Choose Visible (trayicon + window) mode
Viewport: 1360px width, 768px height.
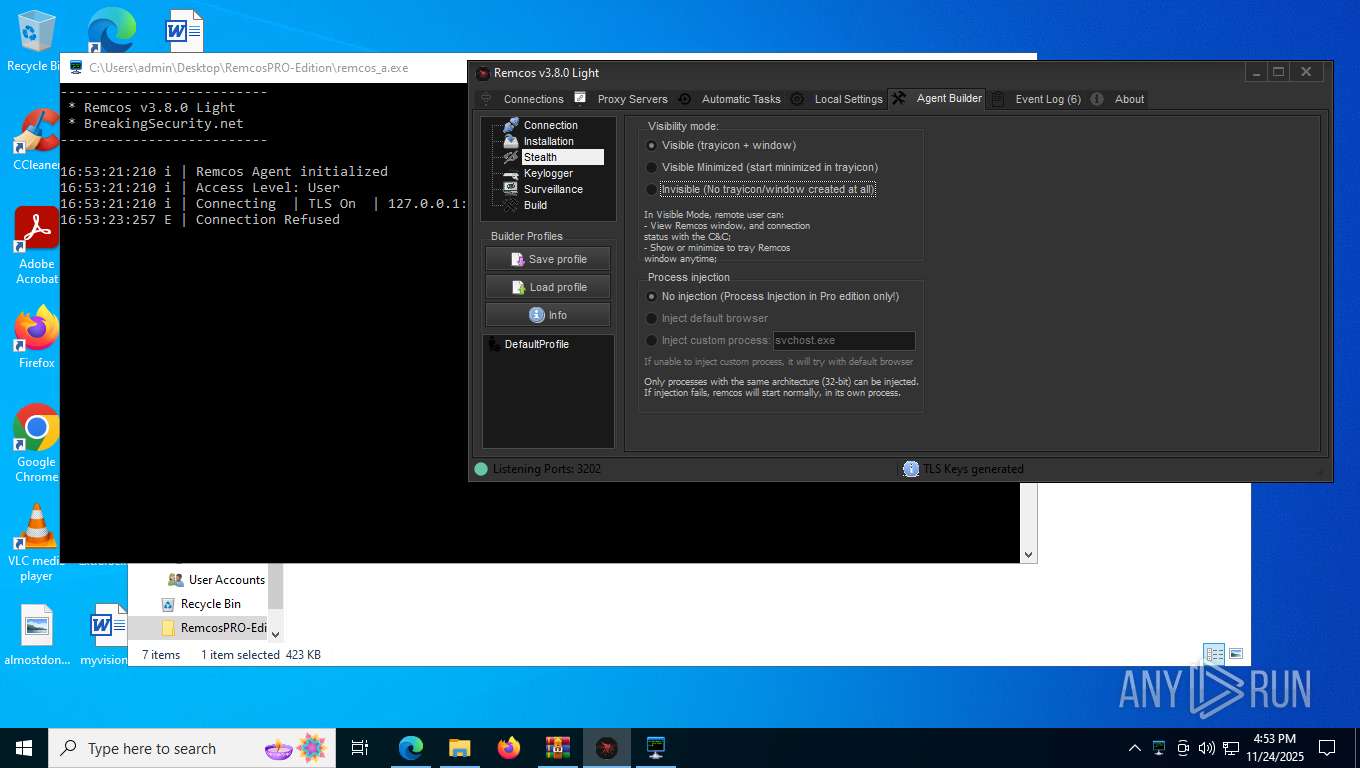point(720,145)
